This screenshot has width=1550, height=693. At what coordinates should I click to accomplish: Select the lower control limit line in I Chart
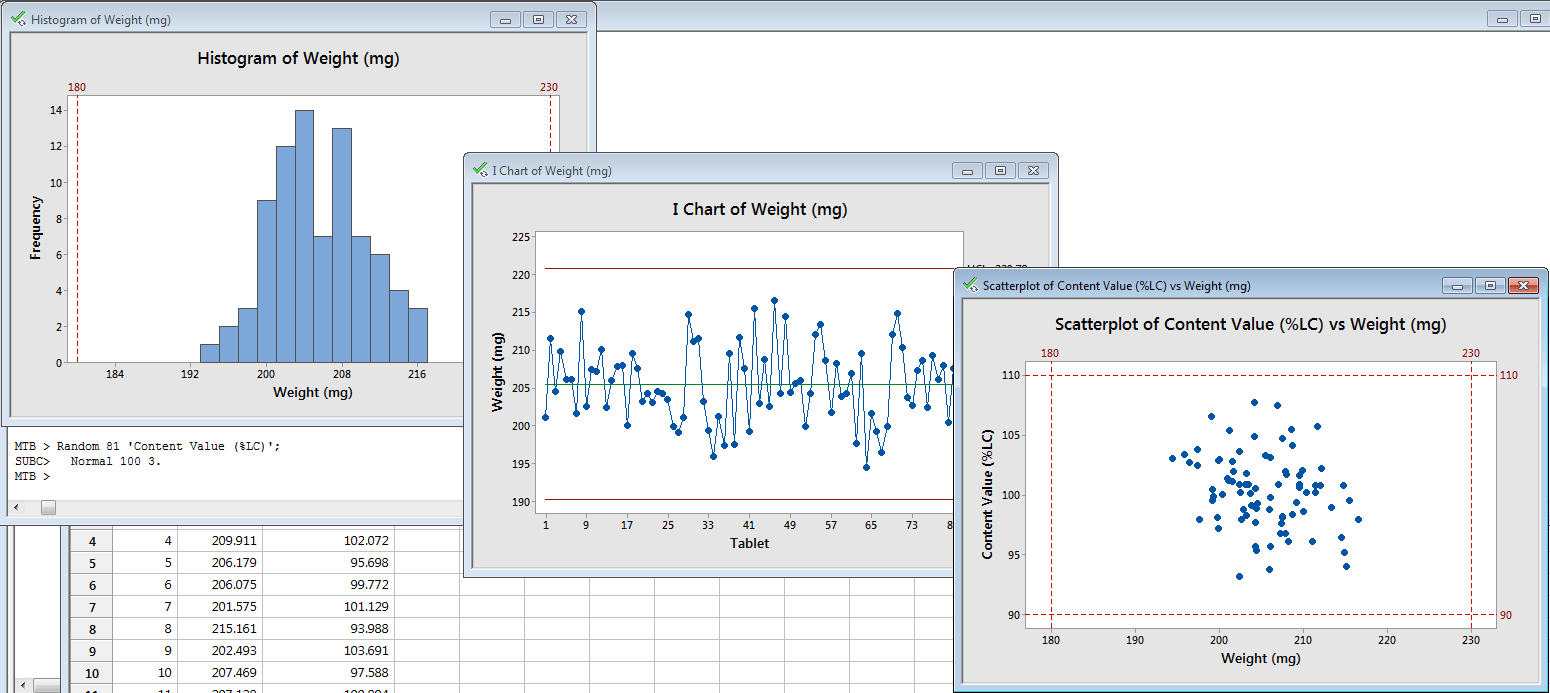pos(750,499)
